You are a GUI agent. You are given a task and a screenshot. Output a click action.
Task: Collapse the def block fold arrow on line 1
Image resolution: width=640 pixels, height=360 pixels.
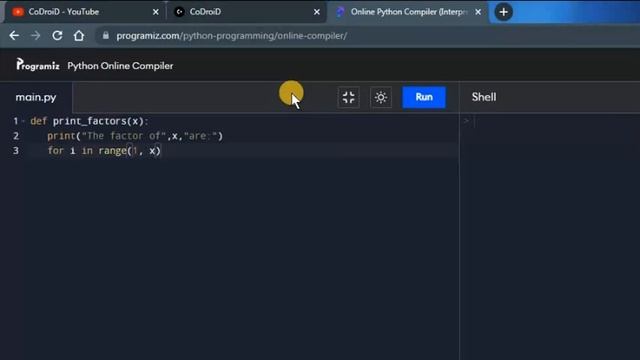23,121
